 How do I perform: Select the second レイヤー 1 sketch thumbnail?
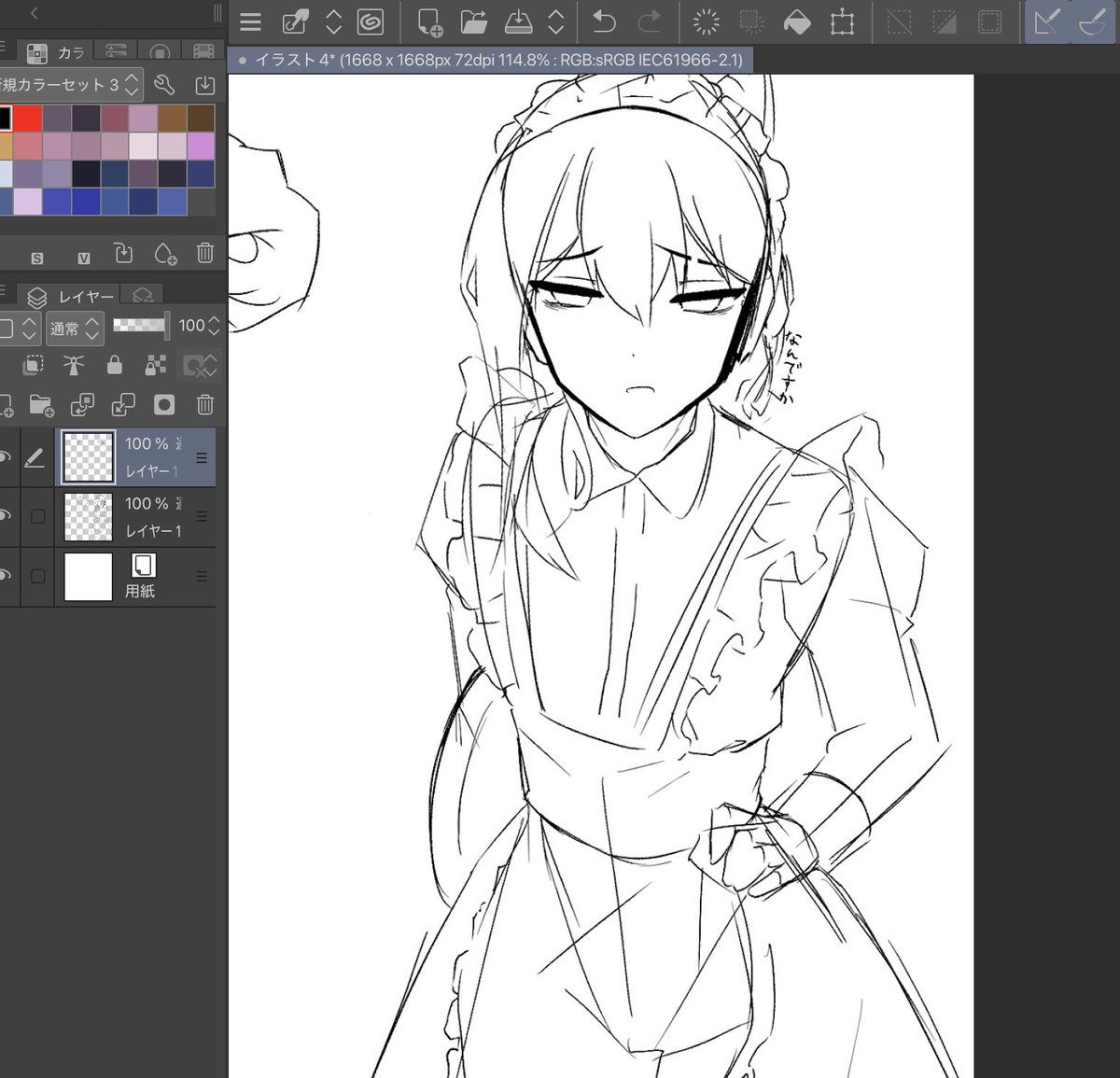88,517
